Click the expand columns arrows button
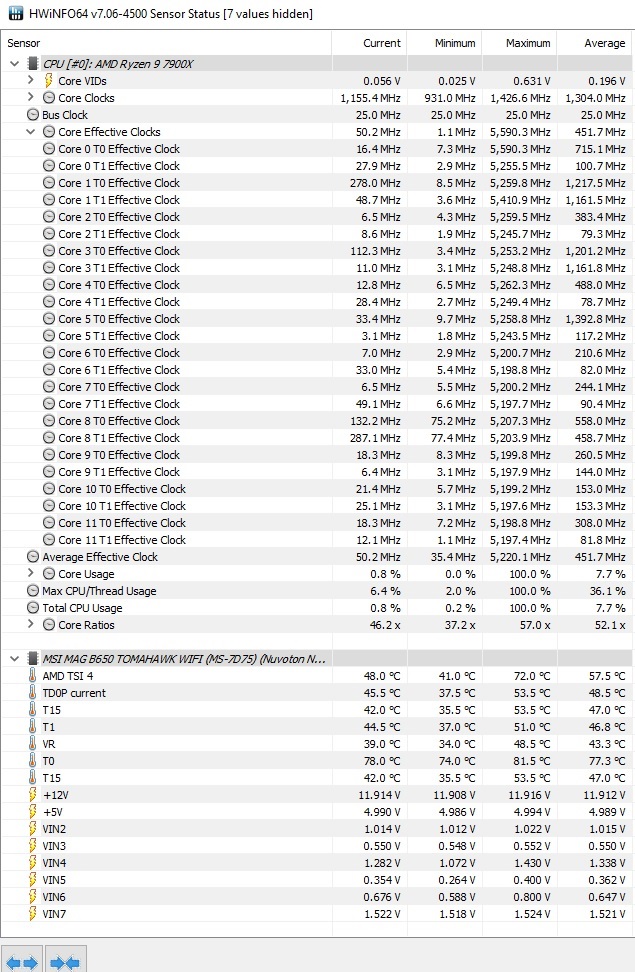The height and width of the screenshot is (972, 635). pyautogui.click(x=22, y=962)
